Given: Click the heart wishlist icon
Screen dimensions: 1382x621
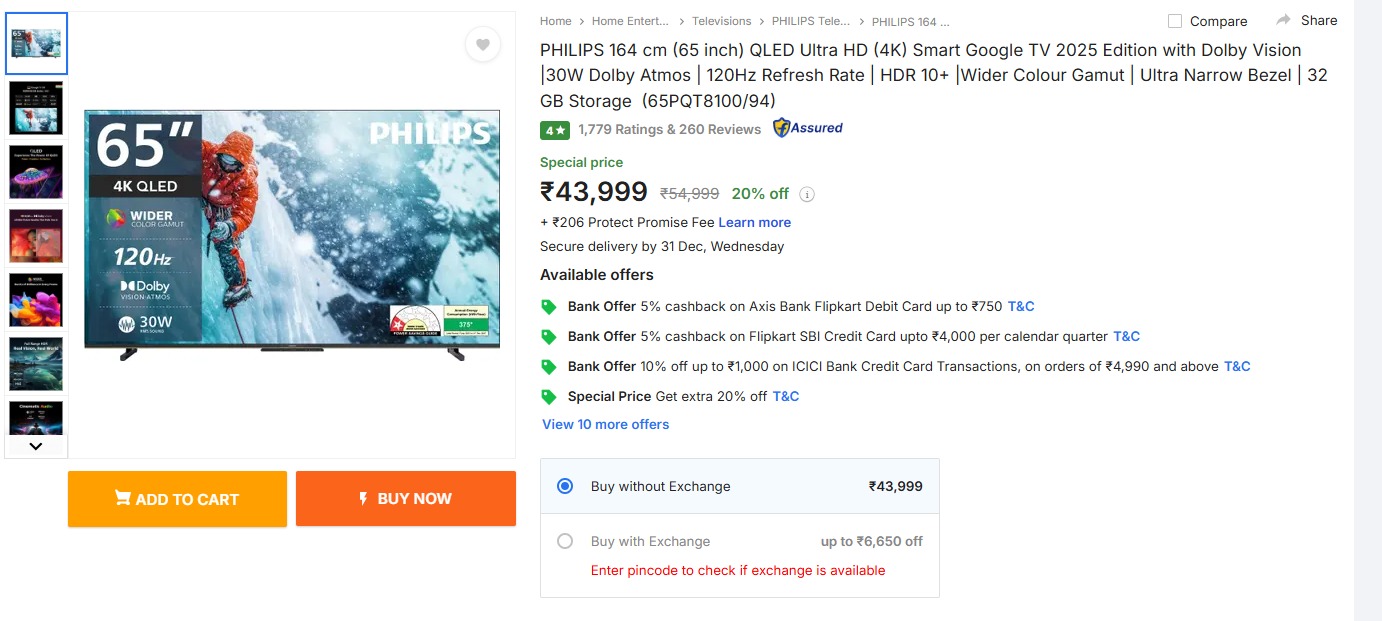Looking at the screenshot, I should click(483, 45).
